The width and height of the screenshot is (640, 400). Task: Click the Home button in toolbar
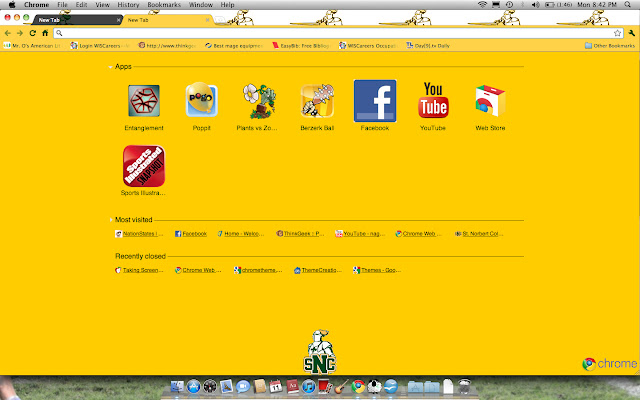point(45,33)
